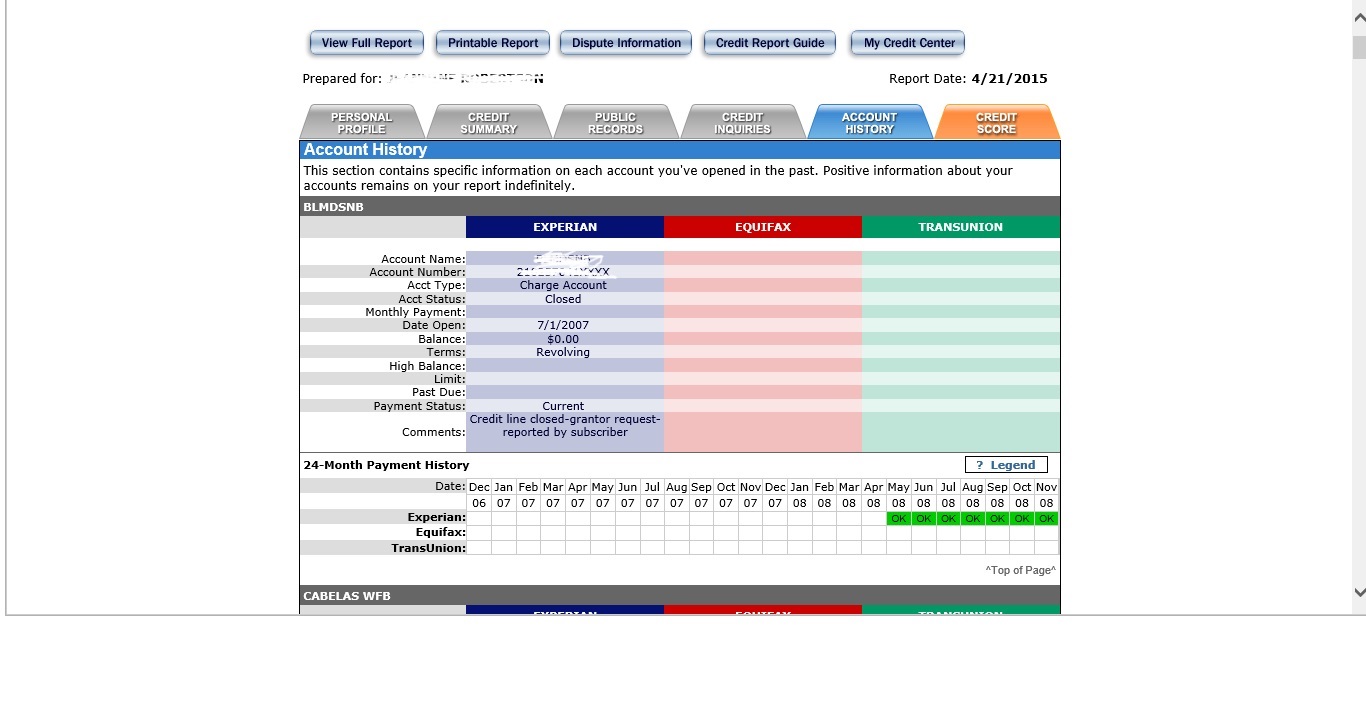Click the Experian payment history row label
The image size is (1366, 728).
coord(436,517)
